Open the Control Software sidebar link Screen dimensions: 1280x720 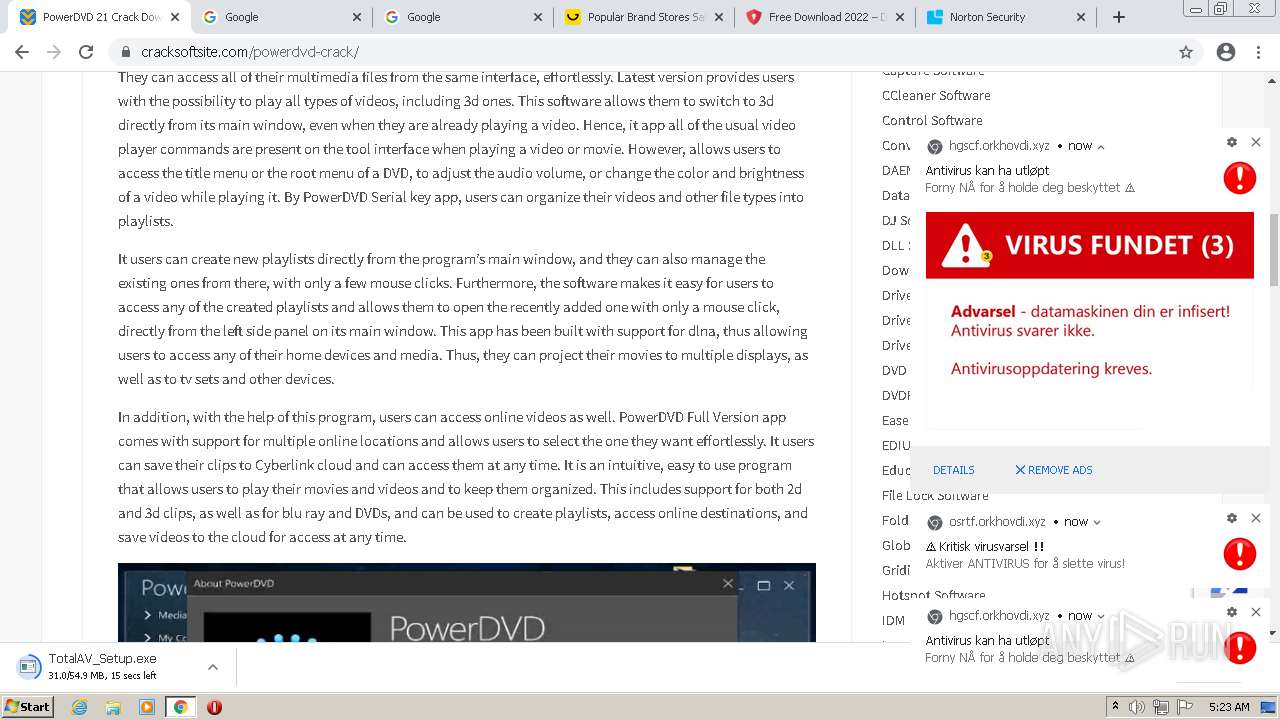coord(932,120)
